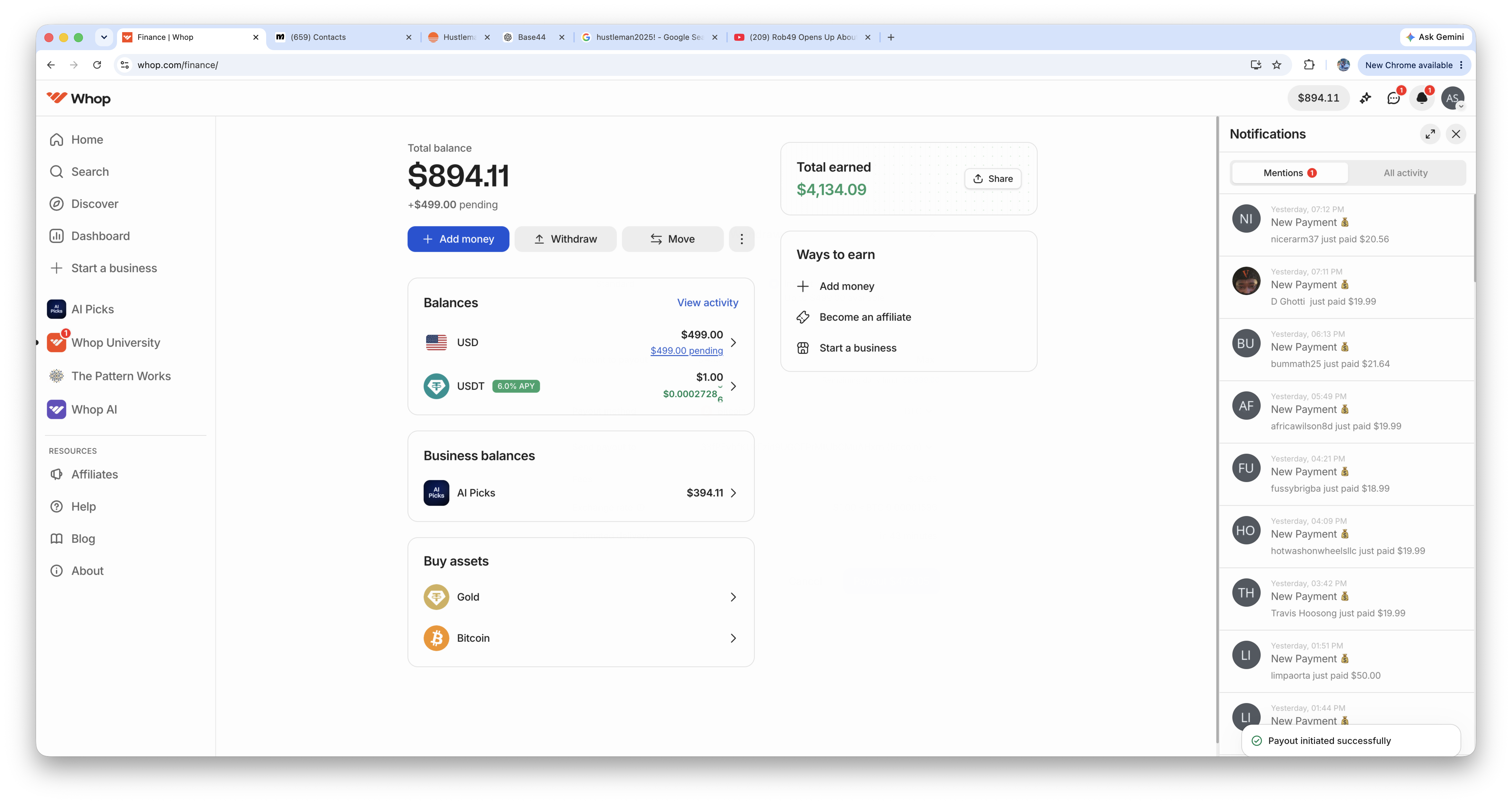Click D Ghotti's profile photo avatar
This screenshot has height=804, width=1512.
tap(1246, 281)
